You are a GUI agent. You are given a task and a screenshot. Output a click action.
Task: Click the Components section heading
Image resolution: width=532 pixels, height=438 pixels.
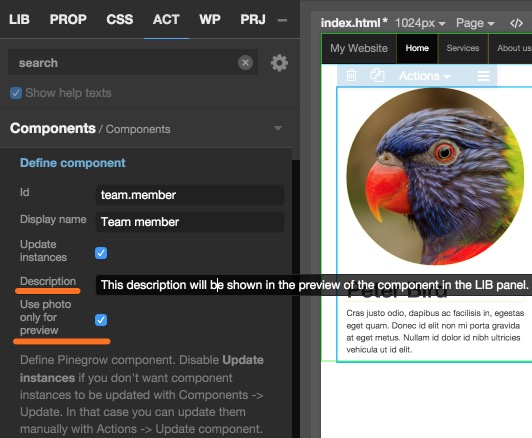coord(53,128)
